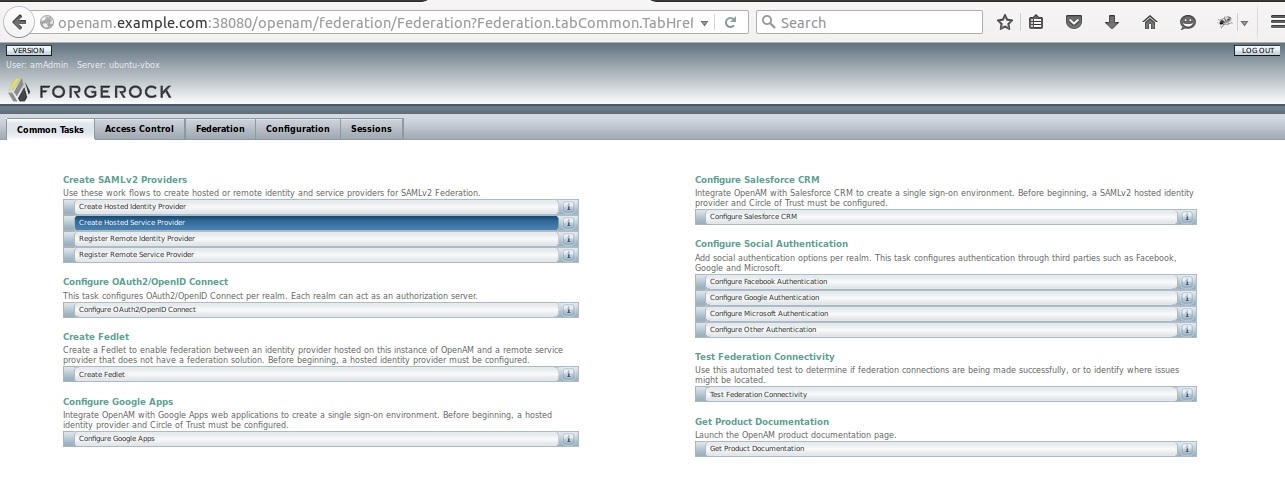The height and width of the screenshot is (501, 1285).
Task: Show info for Create Hosted Service Provider
Action: (569, 222)
